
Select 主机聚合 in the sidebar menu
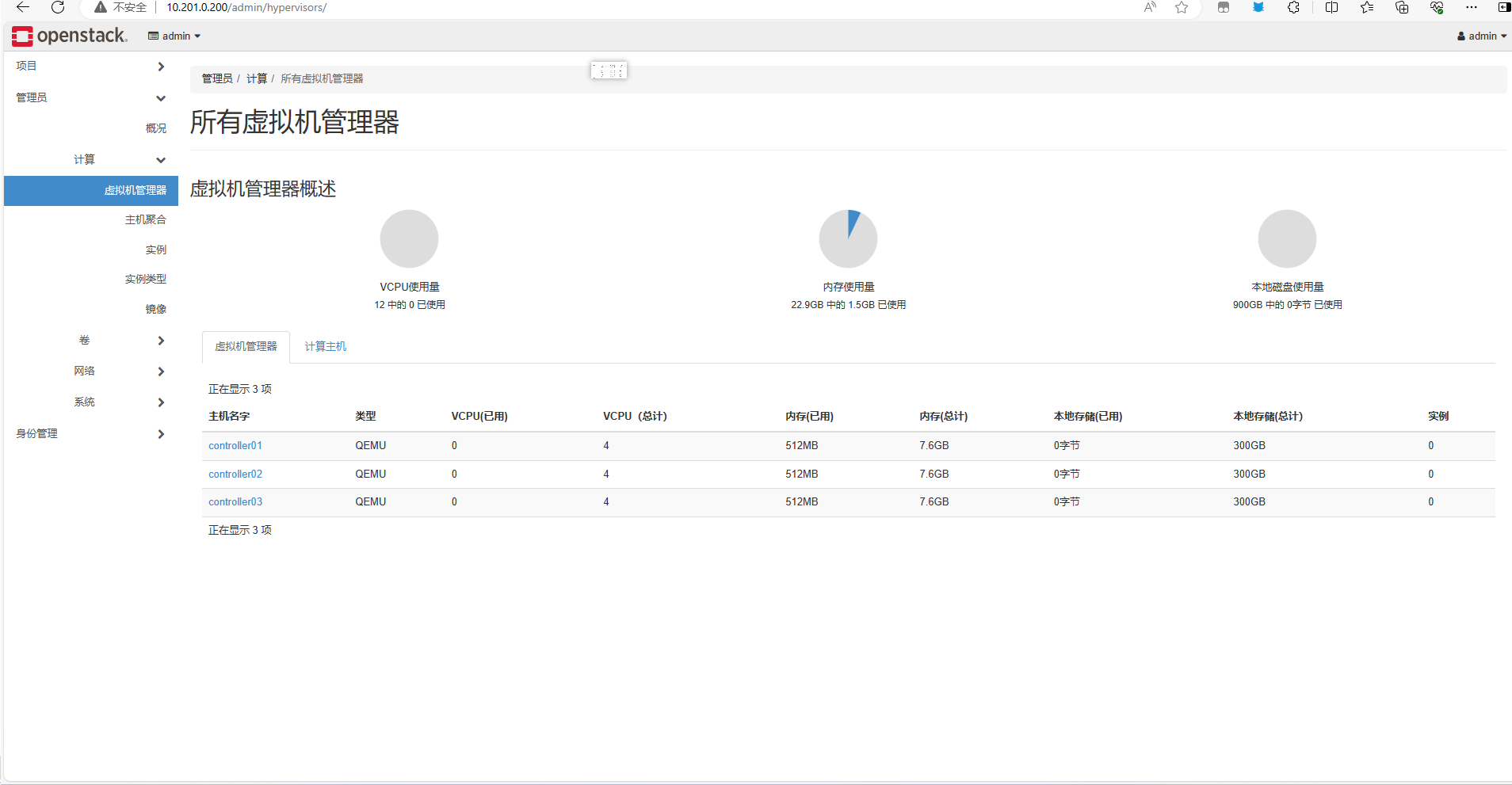(146, 219)
